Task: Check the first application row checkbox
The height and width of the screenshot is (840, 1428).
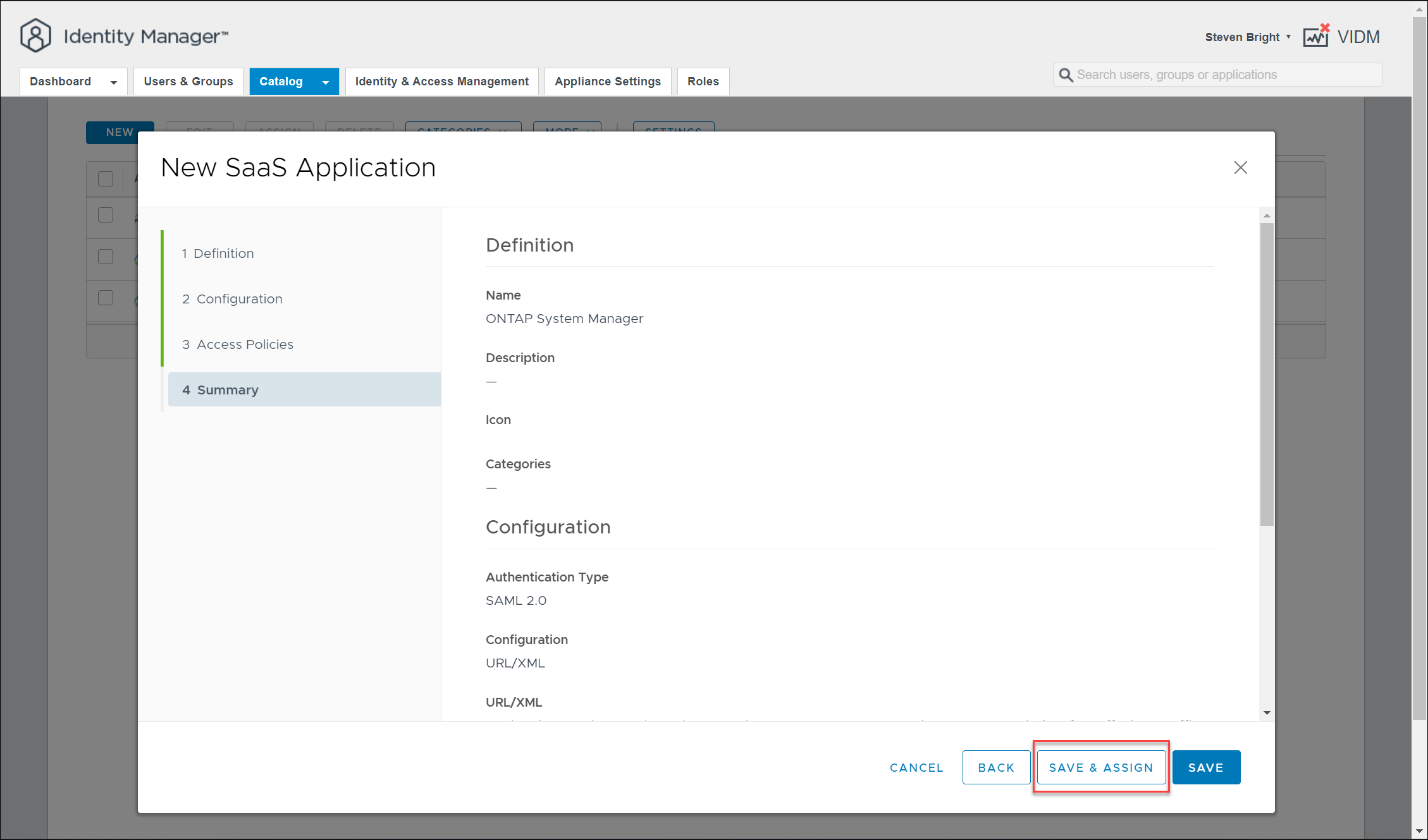Action: 106,215
